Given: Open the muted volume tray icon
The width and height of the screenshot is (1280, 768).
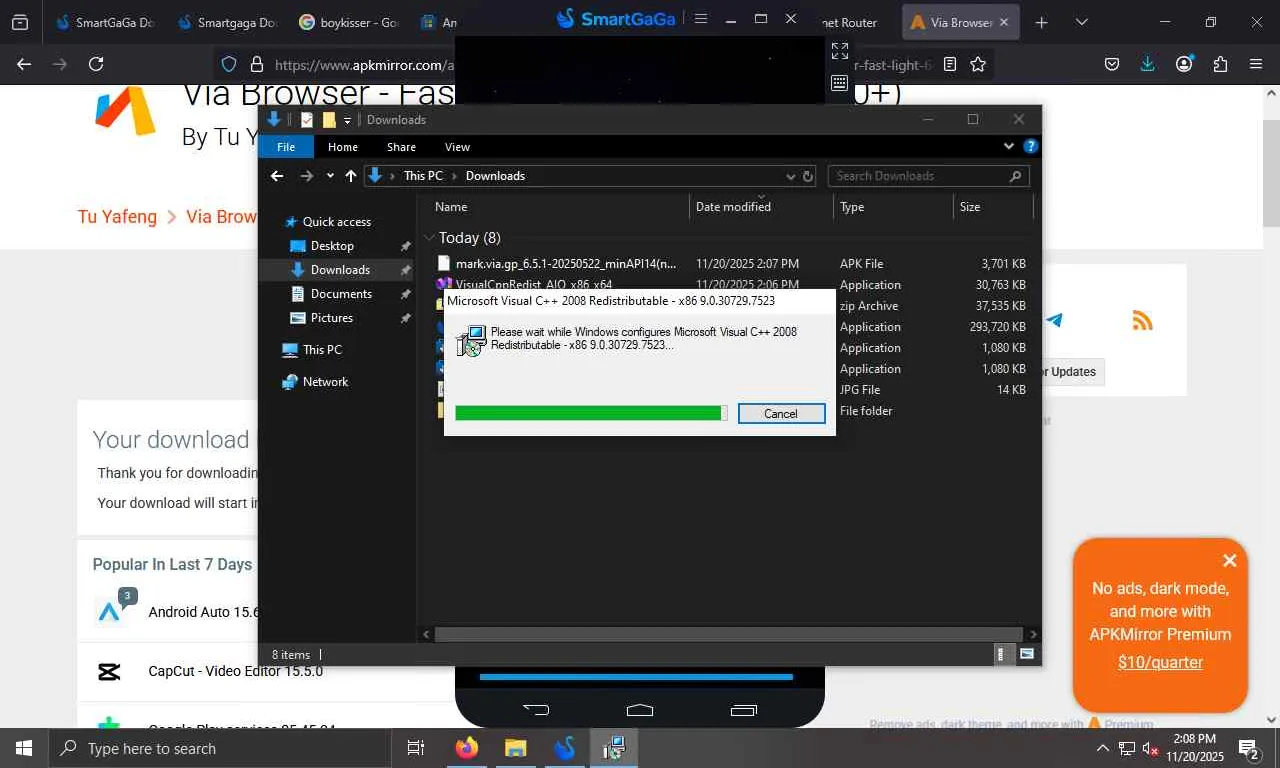Looking at the screenshot, I should (1151, 748).
